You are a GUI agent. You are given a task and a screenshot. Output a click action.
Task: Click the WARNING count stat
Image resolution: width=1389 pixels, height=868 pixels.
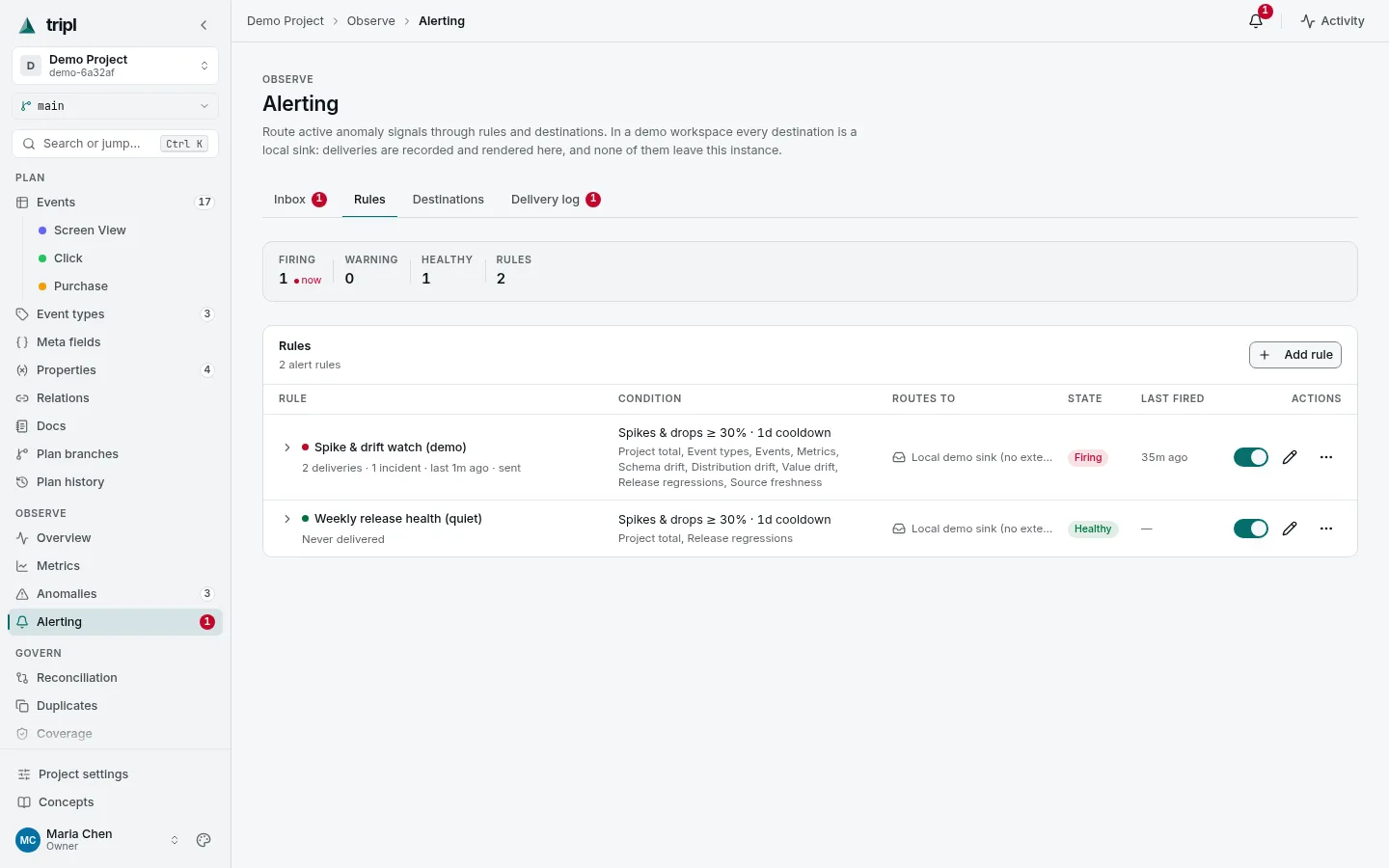(371, 271)
